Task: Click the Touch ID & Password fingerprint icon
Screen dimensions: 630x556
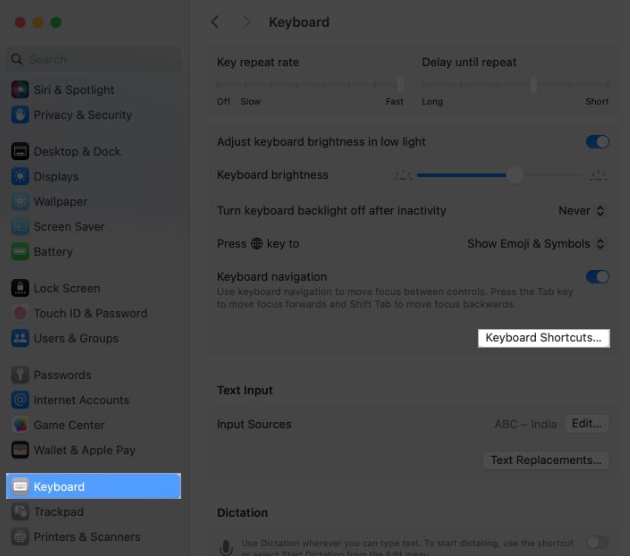Action: coord(19,313)
